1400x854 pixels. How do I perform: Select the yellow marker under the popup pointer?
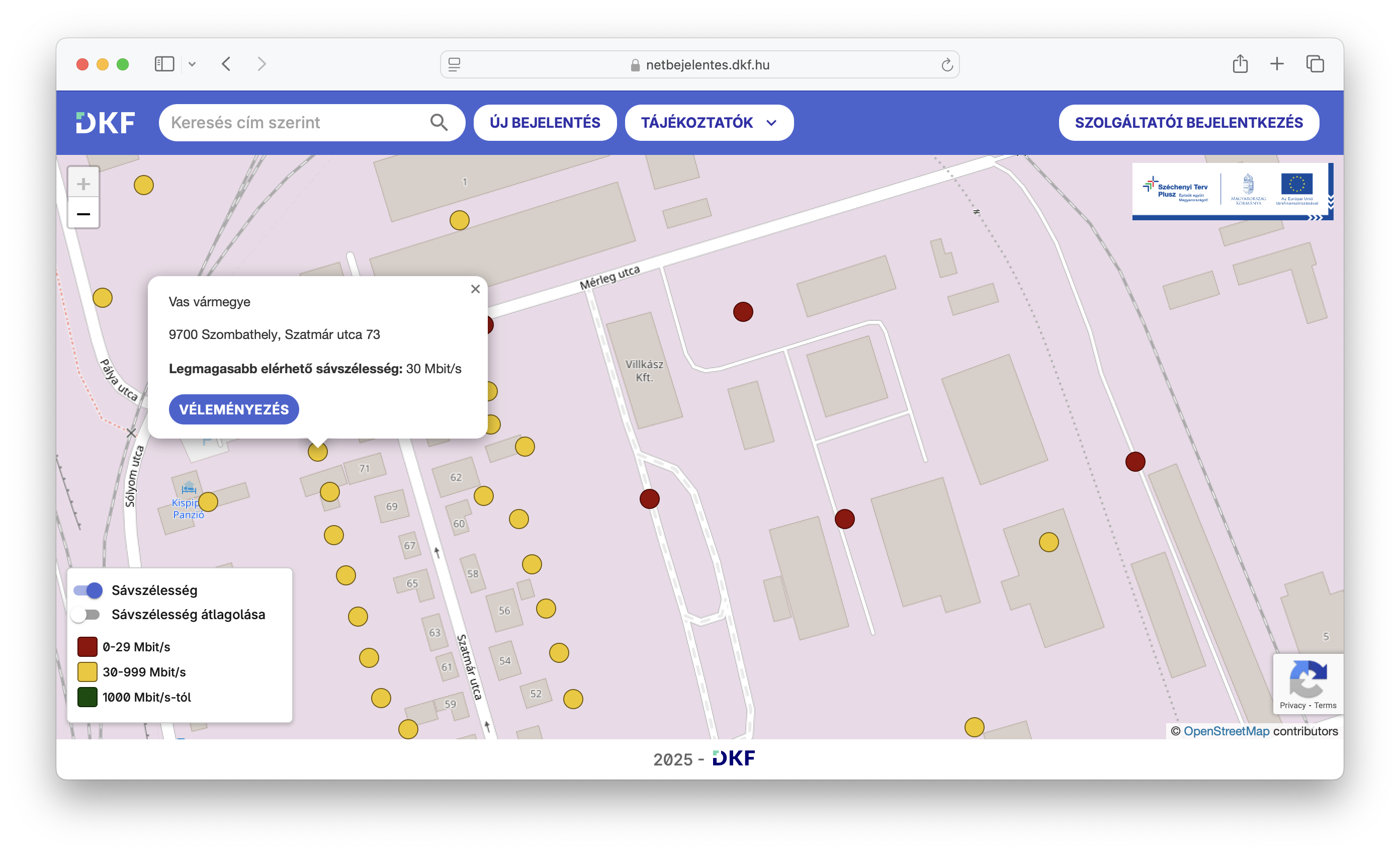318,452
